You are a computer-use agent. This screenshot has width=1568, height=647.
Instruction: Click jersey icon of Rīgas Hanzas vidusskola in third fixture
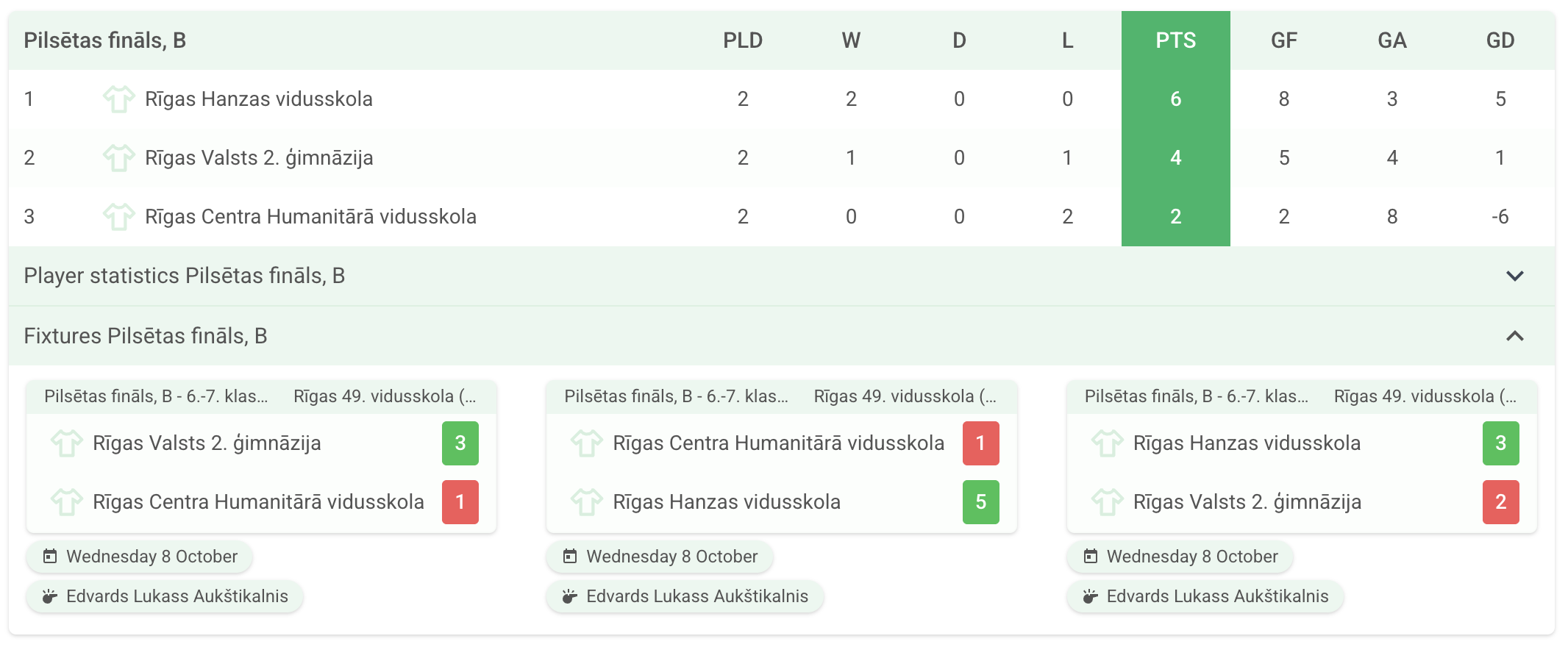pos(1107,443)
